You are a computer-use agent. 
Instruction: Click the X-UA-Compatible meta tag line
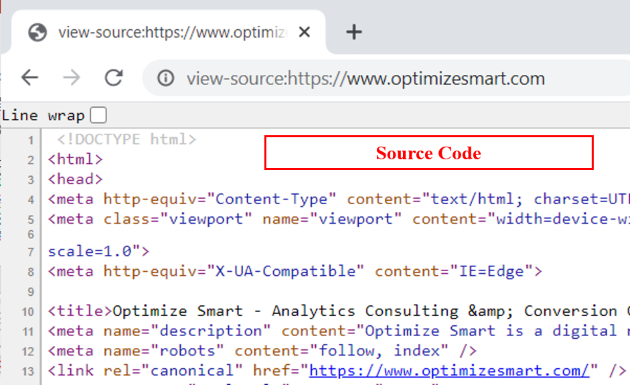[x=295, y=271]
